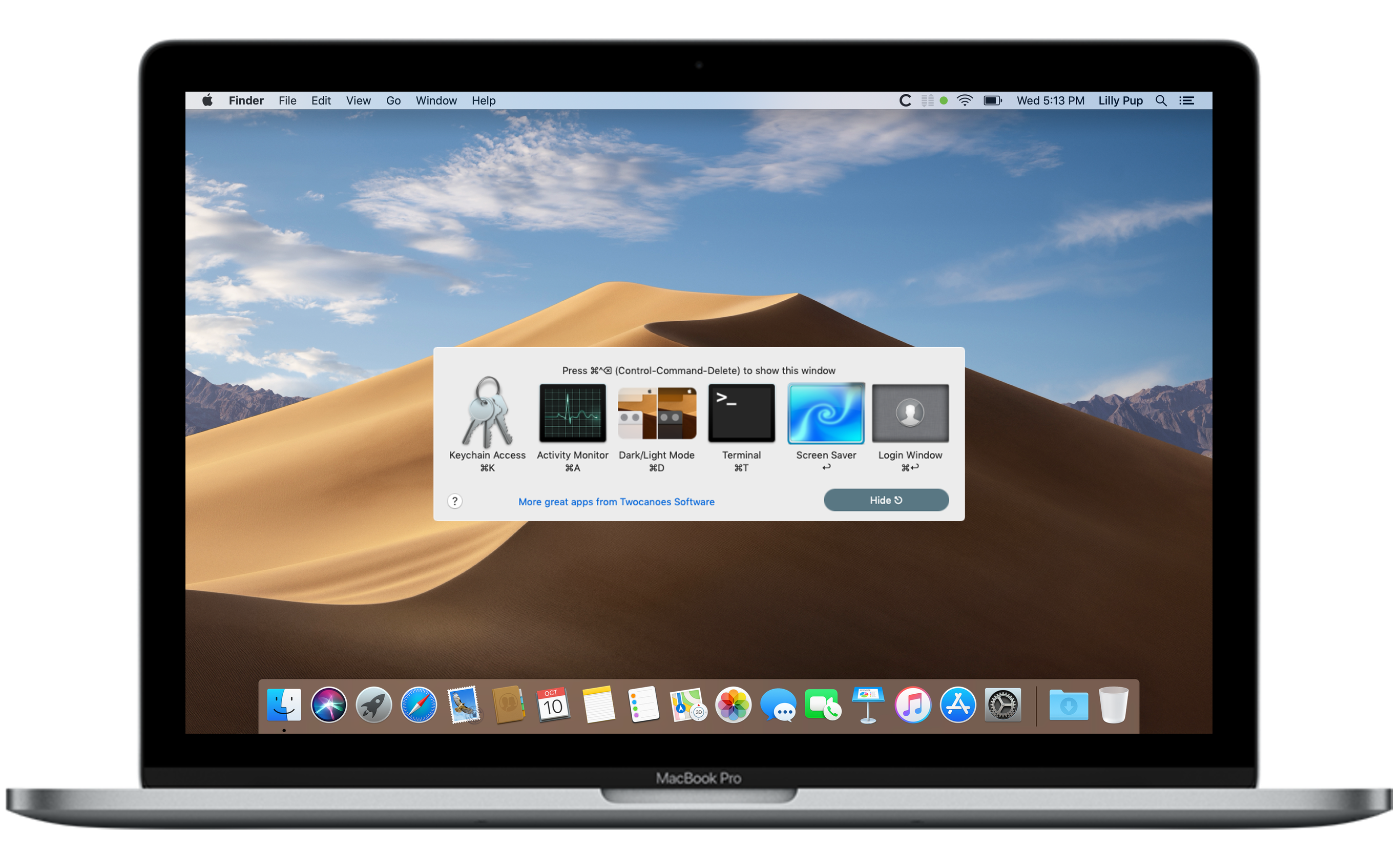The width and height of the screenshot is (1400, 849).
Task: Launch iTunes from the Dock
Action: [x=912, y=705]
